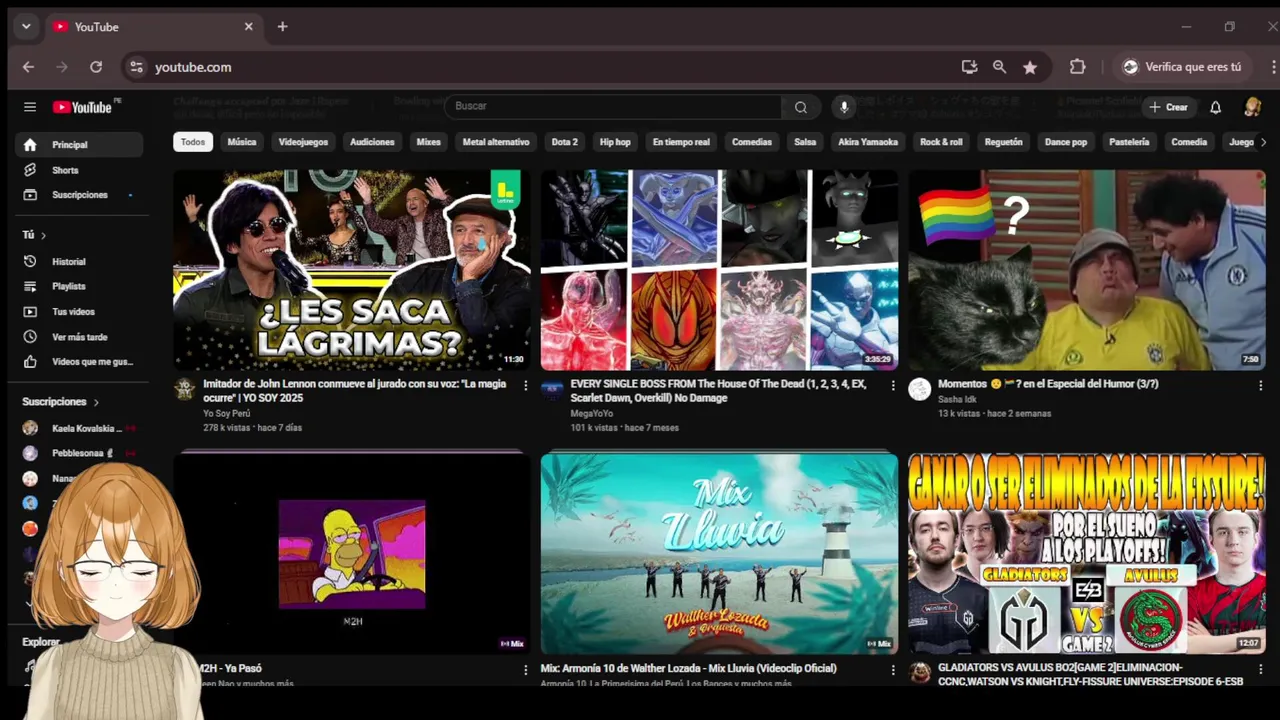This screenshot has height=720, width=1280.
Task: Open the EVERY SINGLE BOSS video title
Action: point(719,391)
